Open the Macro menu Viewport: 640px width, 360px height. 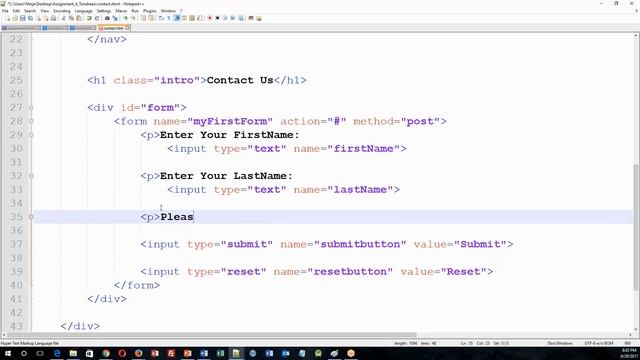[121, 11]
